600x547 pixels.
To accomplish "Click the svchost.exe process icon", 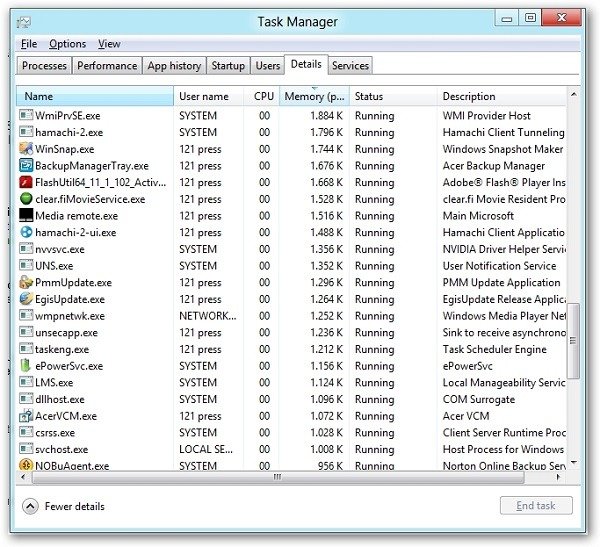I will point(26,449).
